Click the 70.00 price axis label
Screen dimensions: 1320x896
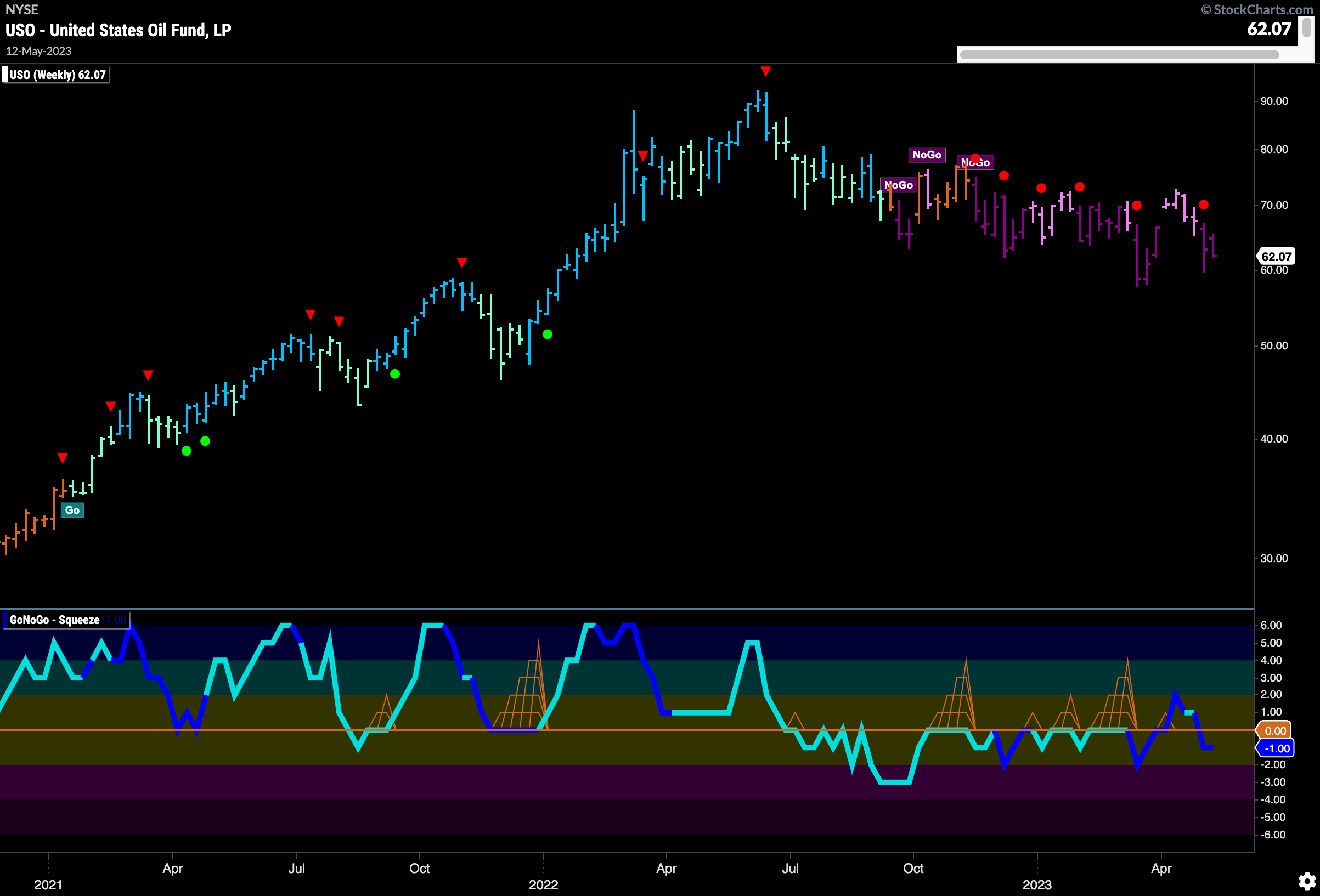1274,205
